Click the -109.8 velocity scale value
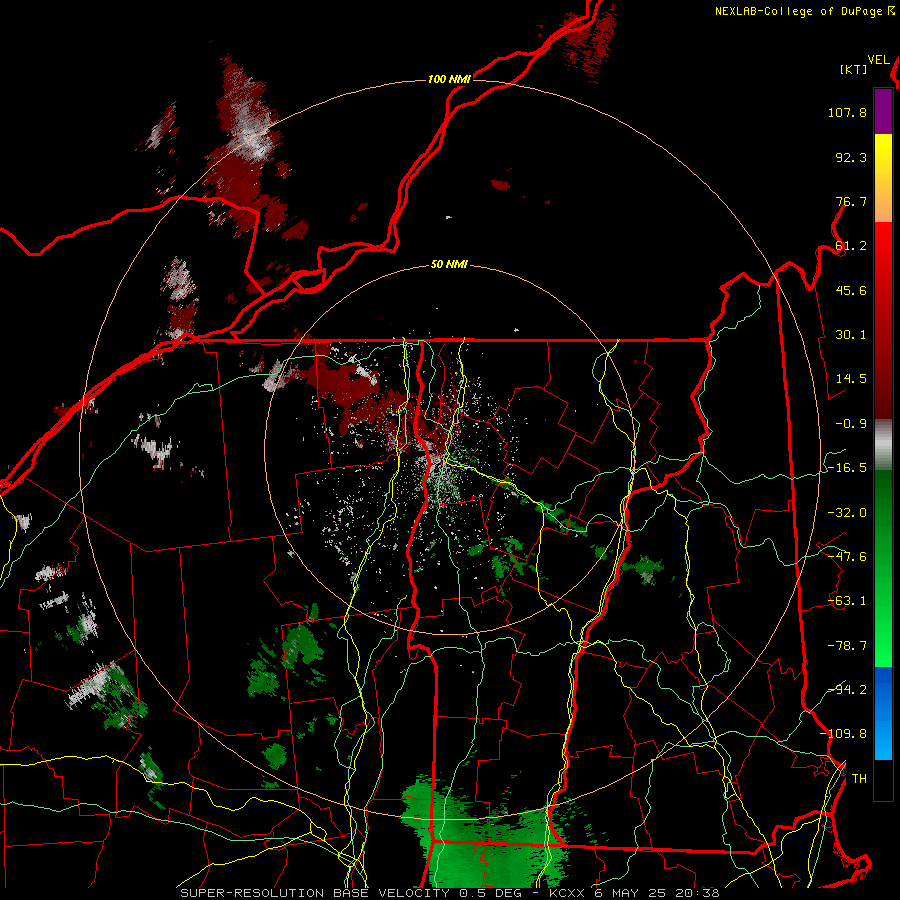This screenshot has height=900, width=900. click(x=843, y=734)
